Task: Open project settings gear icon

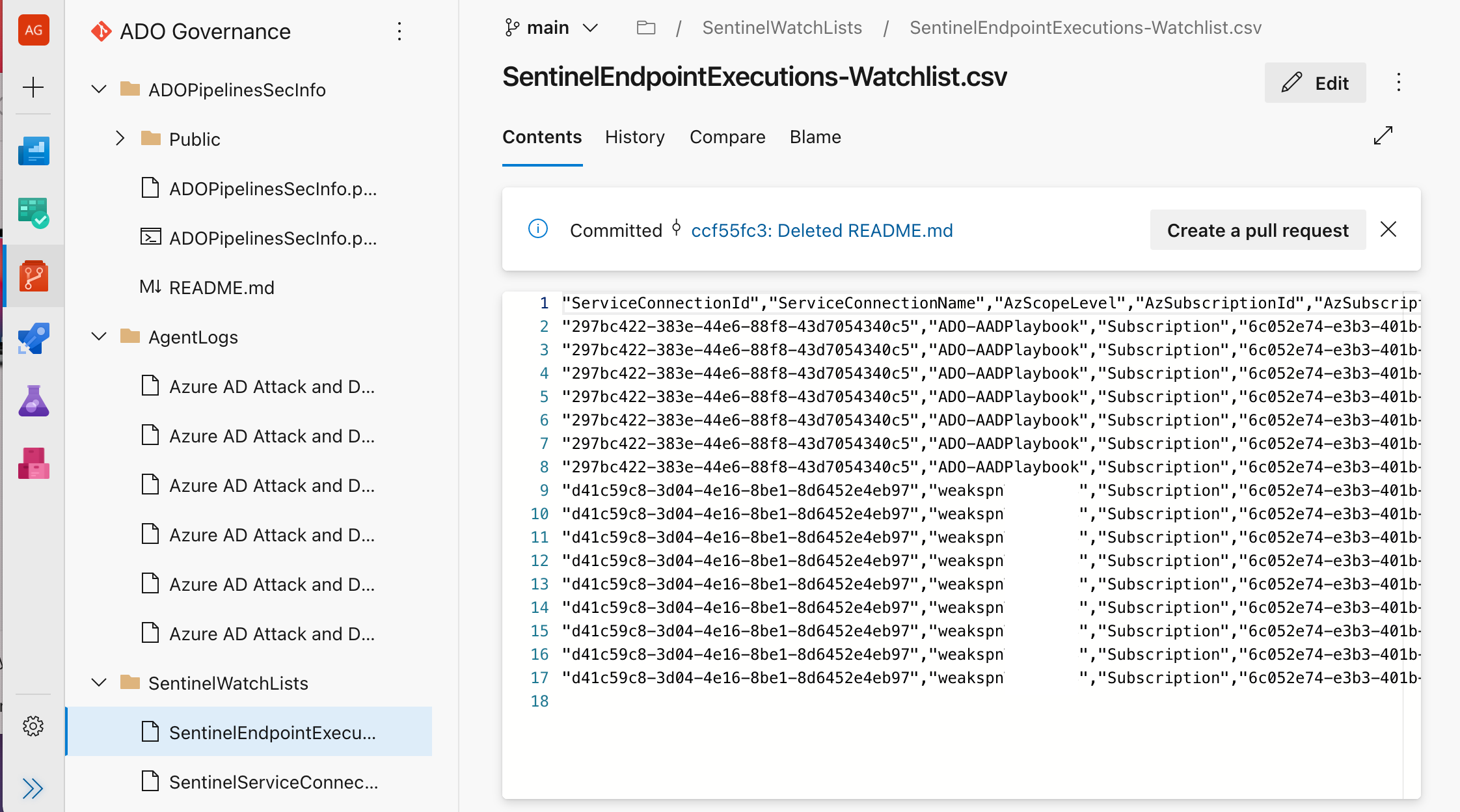Action: coord(33,726)
